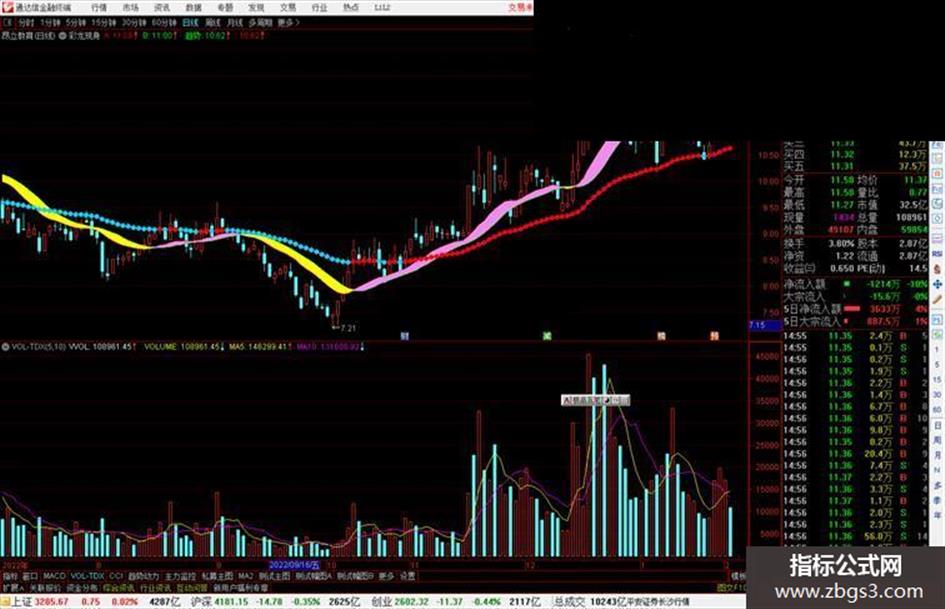945x609 pixels.
Task: Switch chart to 30分钟 period
Action: (x=134, y=22)
